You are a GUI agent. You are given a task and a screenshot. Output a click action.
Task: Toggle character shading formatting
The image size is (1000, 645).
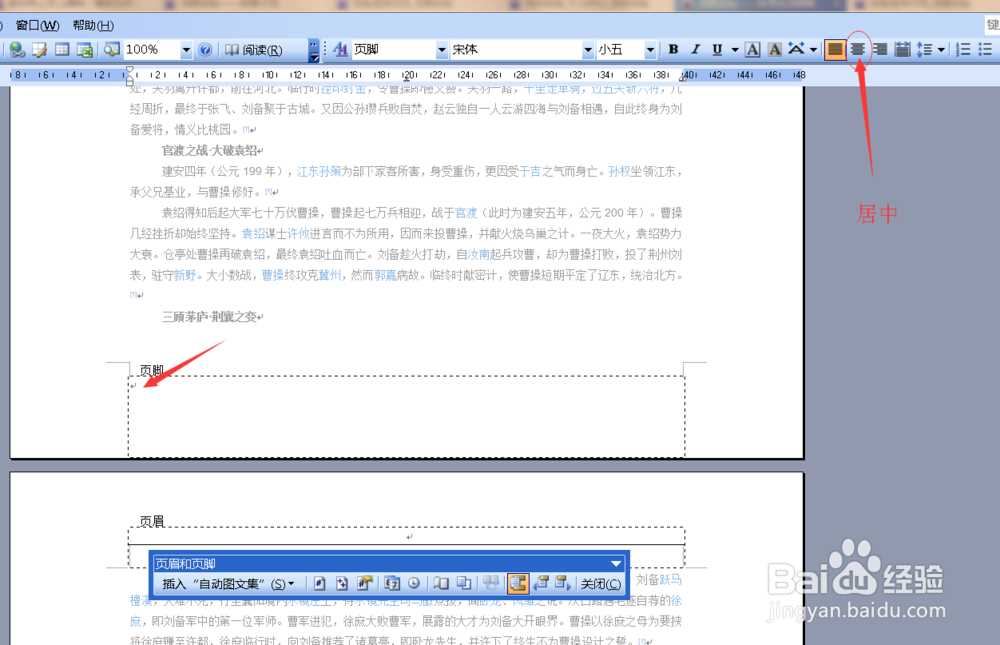tap(772, 49)
